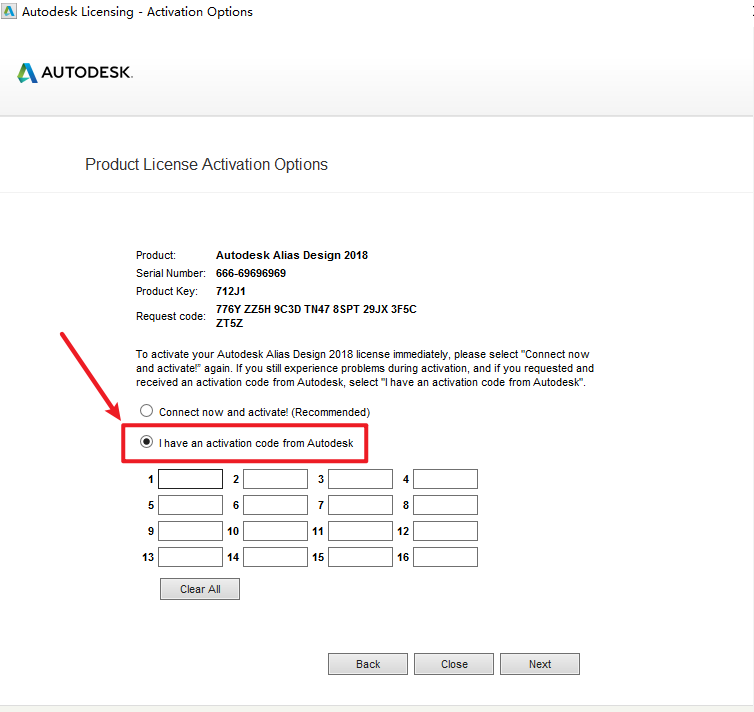Click activation code field 2
The width and height of the screenshot is (754, 712).
[276, 479]
